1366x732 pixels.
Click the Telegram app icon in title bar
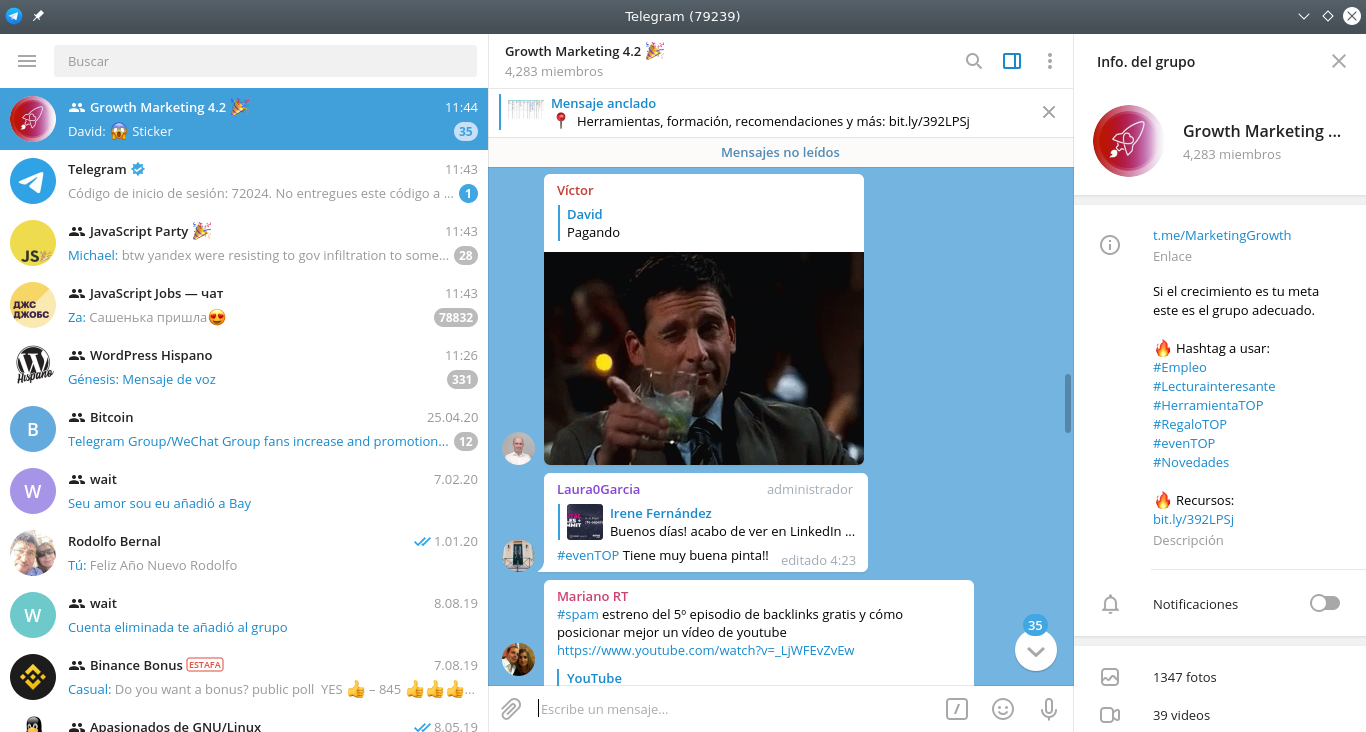(x=13, y=16)
